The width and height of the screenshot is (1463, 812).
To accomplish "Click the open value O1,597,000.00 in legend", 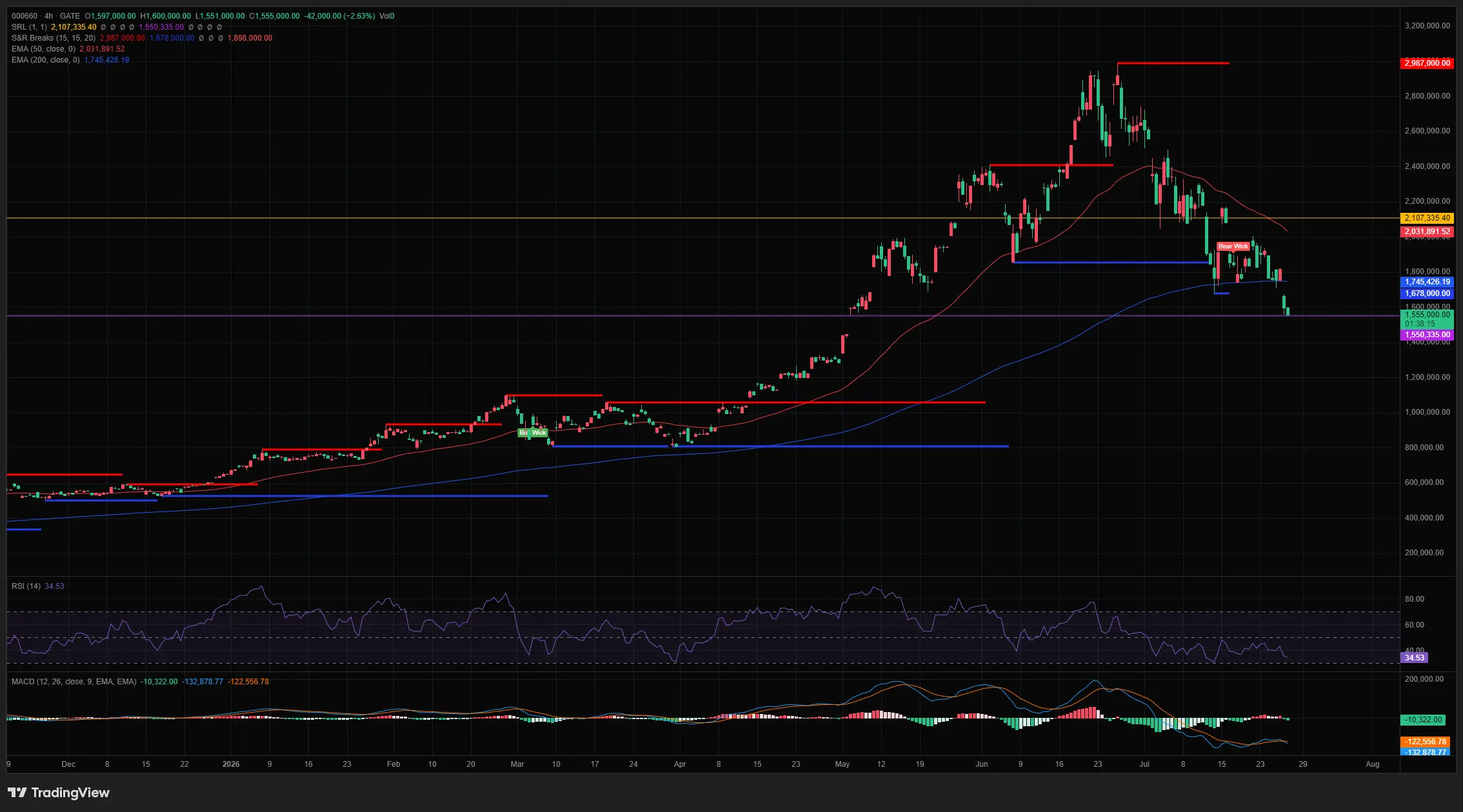I will pyautogui.click(x=110, y=16).
